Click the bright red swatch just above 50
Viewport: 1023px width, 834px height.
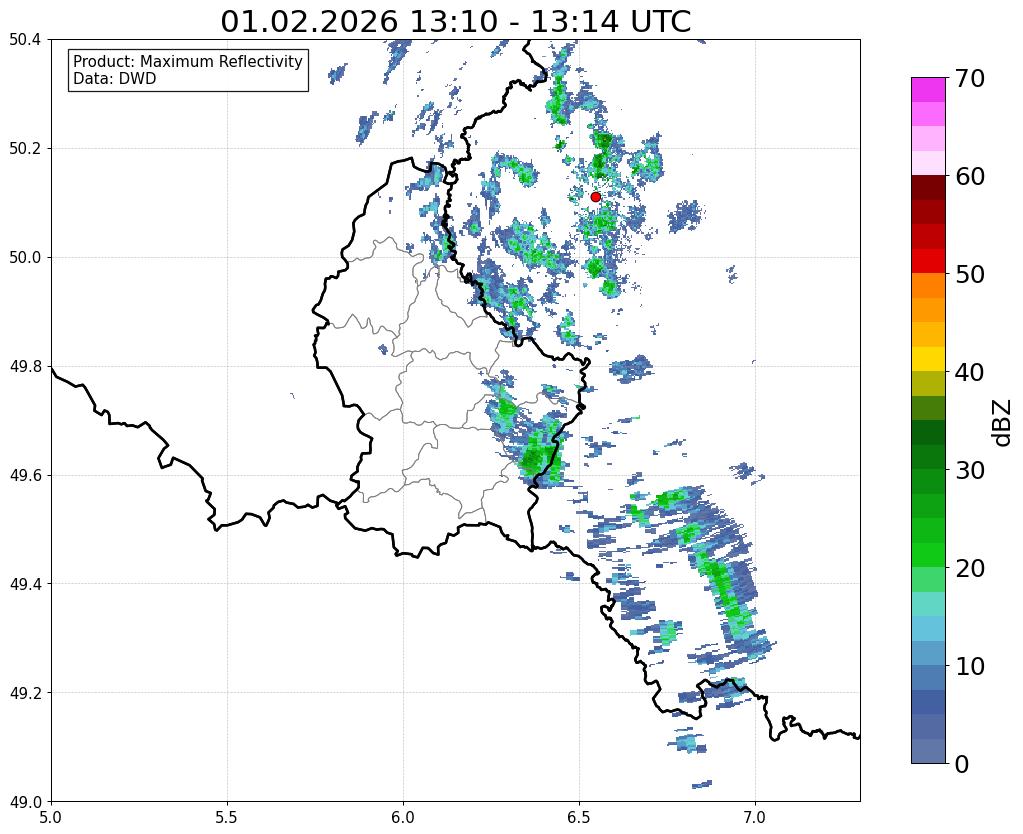pos(928,262)
